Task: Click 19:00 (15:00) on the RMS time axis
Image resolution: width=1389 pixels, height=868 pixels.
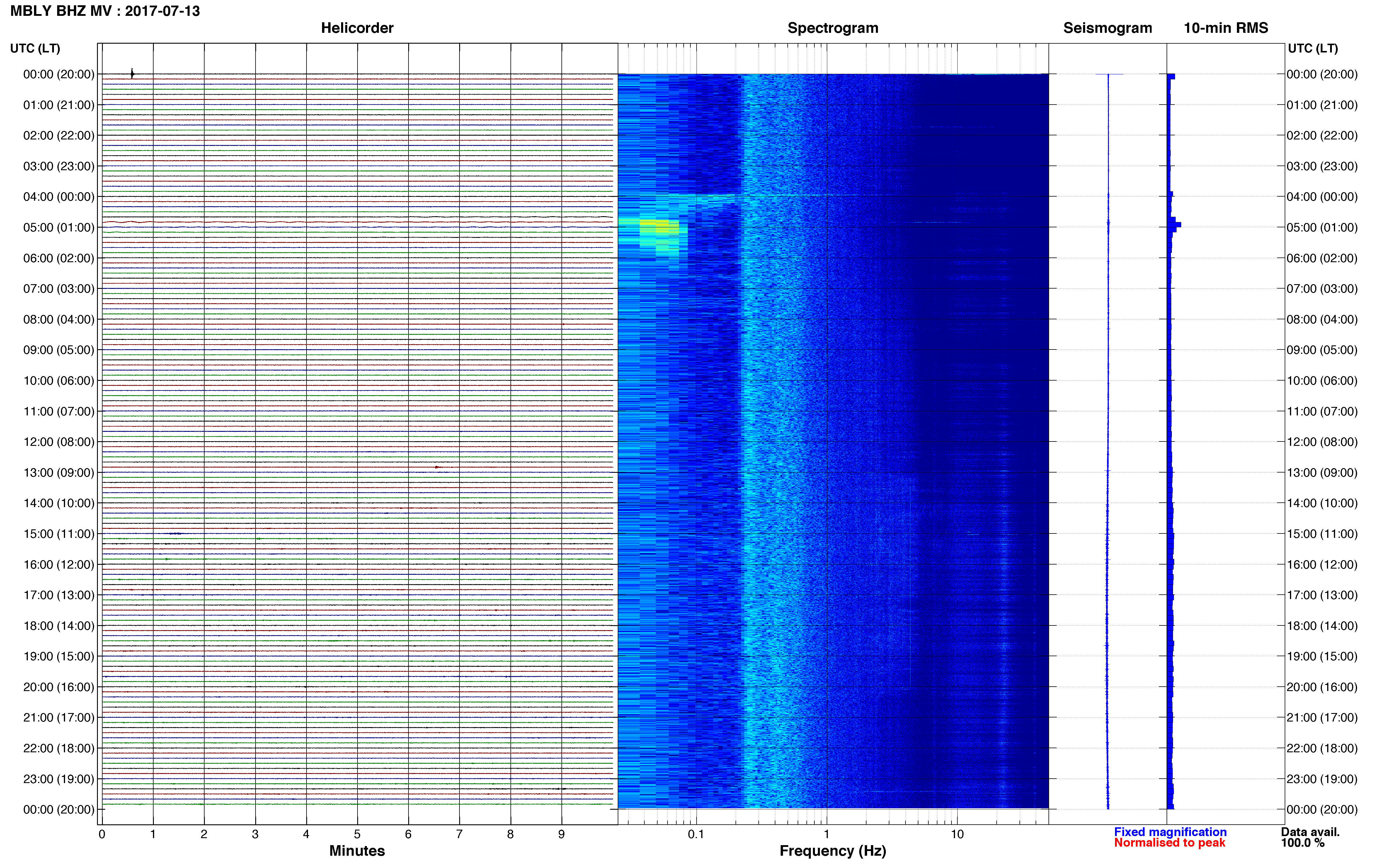Action: click(1322, 656)
